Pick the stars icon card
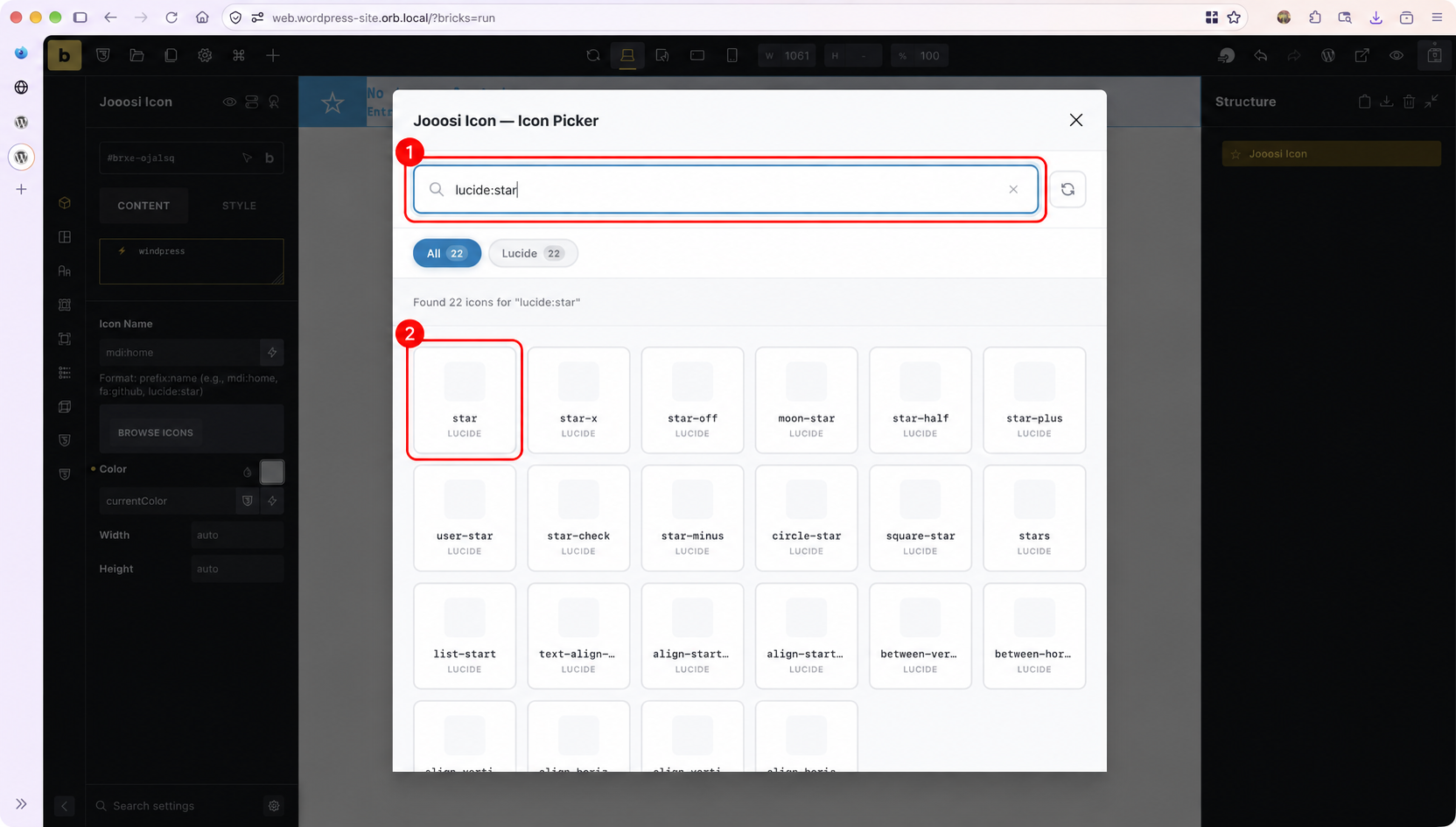1456x827 pixels. tap(1034, 518)
